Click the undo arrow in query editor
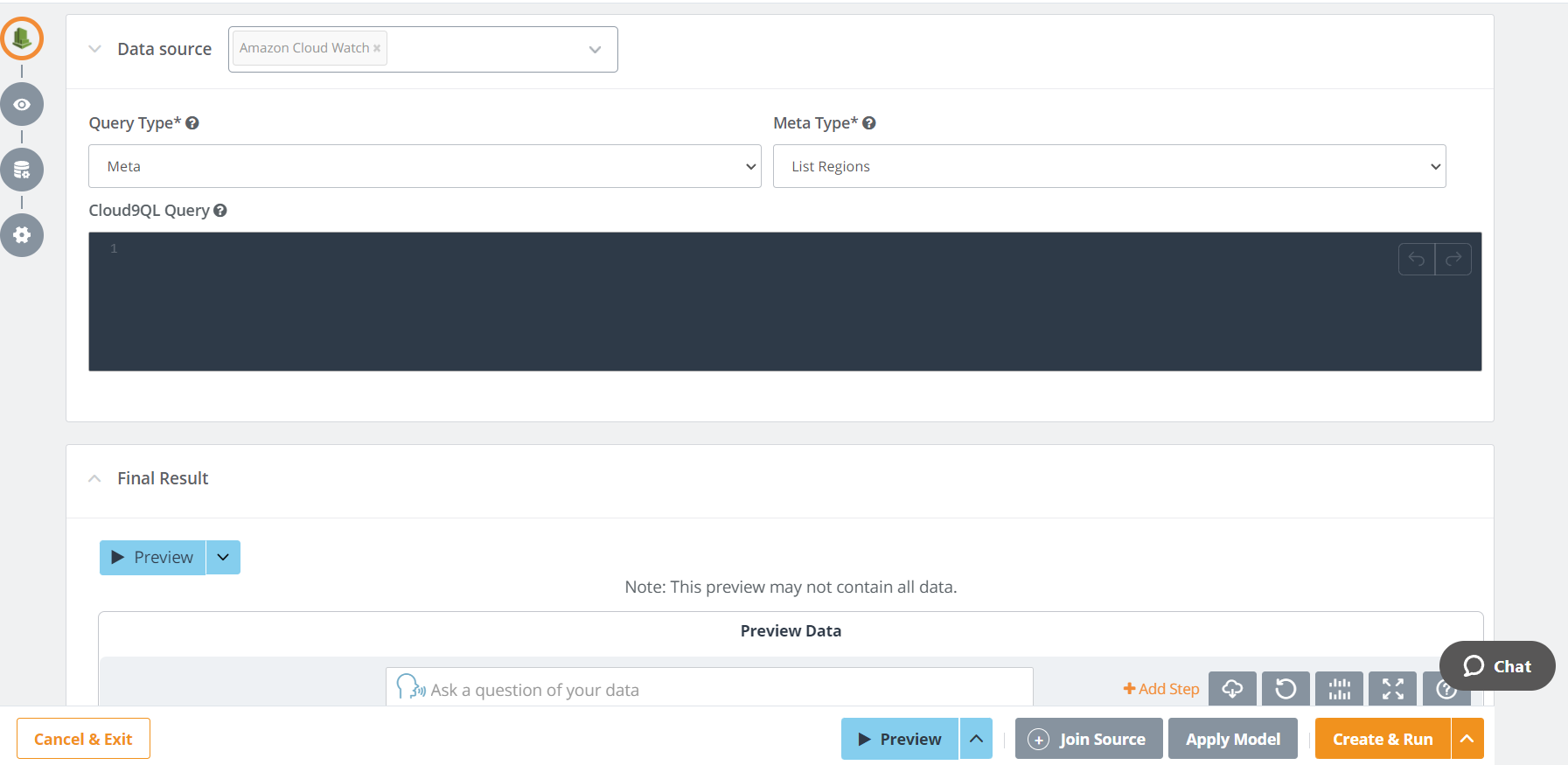This screenshot has height=765, width=1568. (1417, 259)
